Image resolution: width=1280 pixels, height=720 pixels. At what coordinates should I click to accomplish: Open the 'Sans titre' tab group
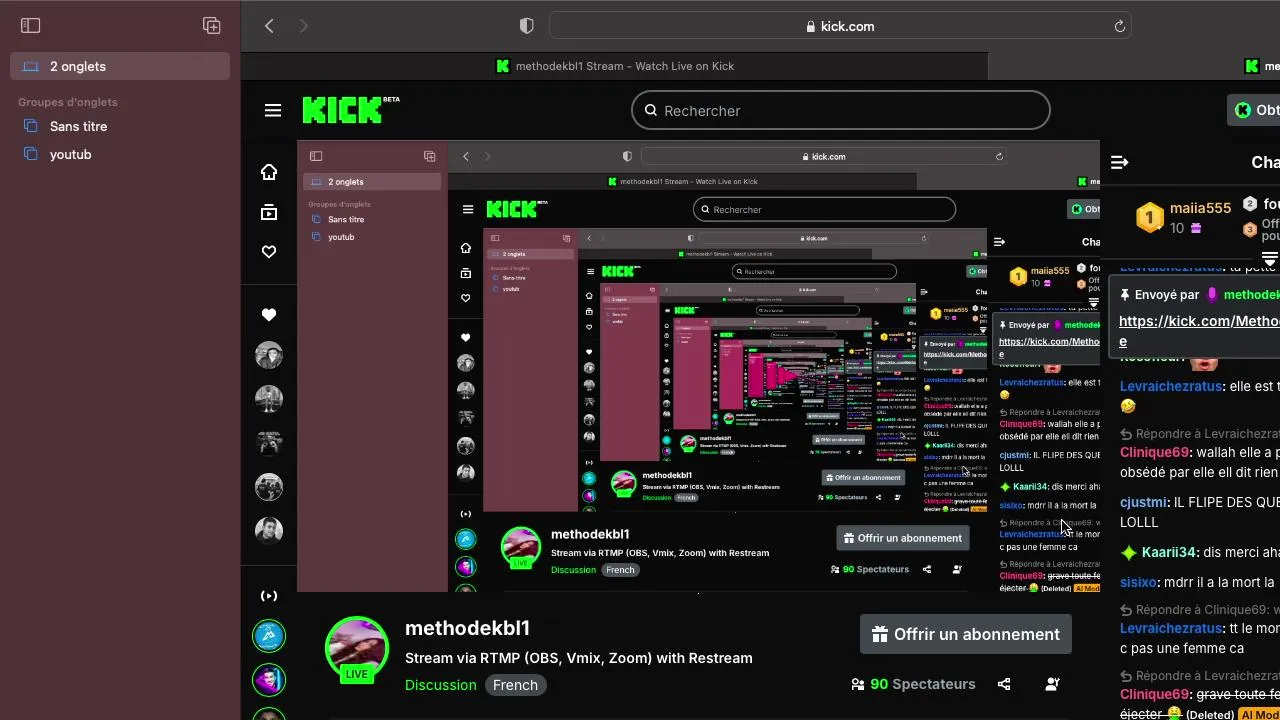click(x=78, y=126)
